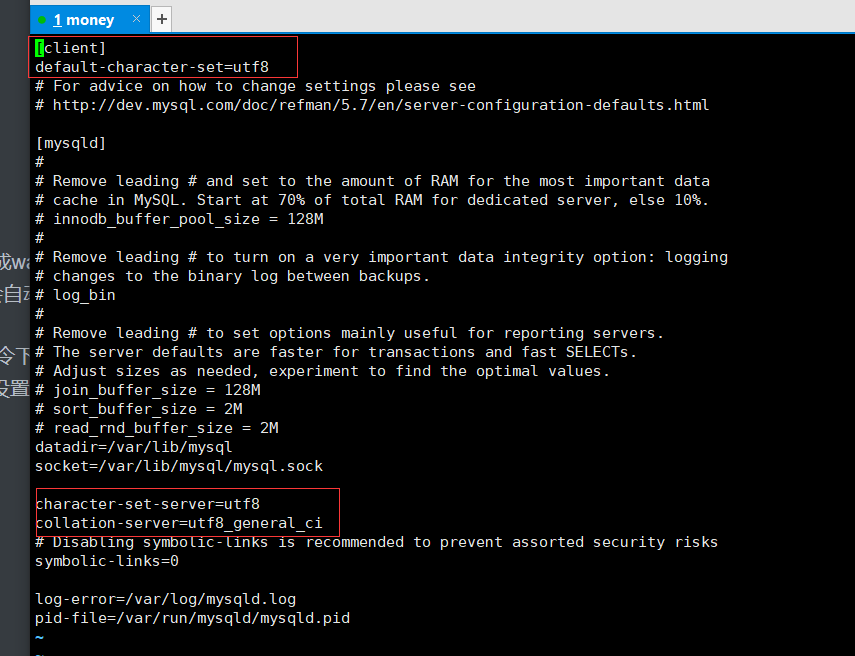Click the collation-server=utf8_general_ci line
This screenshot has width=855, height=656.
[x=179, y=523]
